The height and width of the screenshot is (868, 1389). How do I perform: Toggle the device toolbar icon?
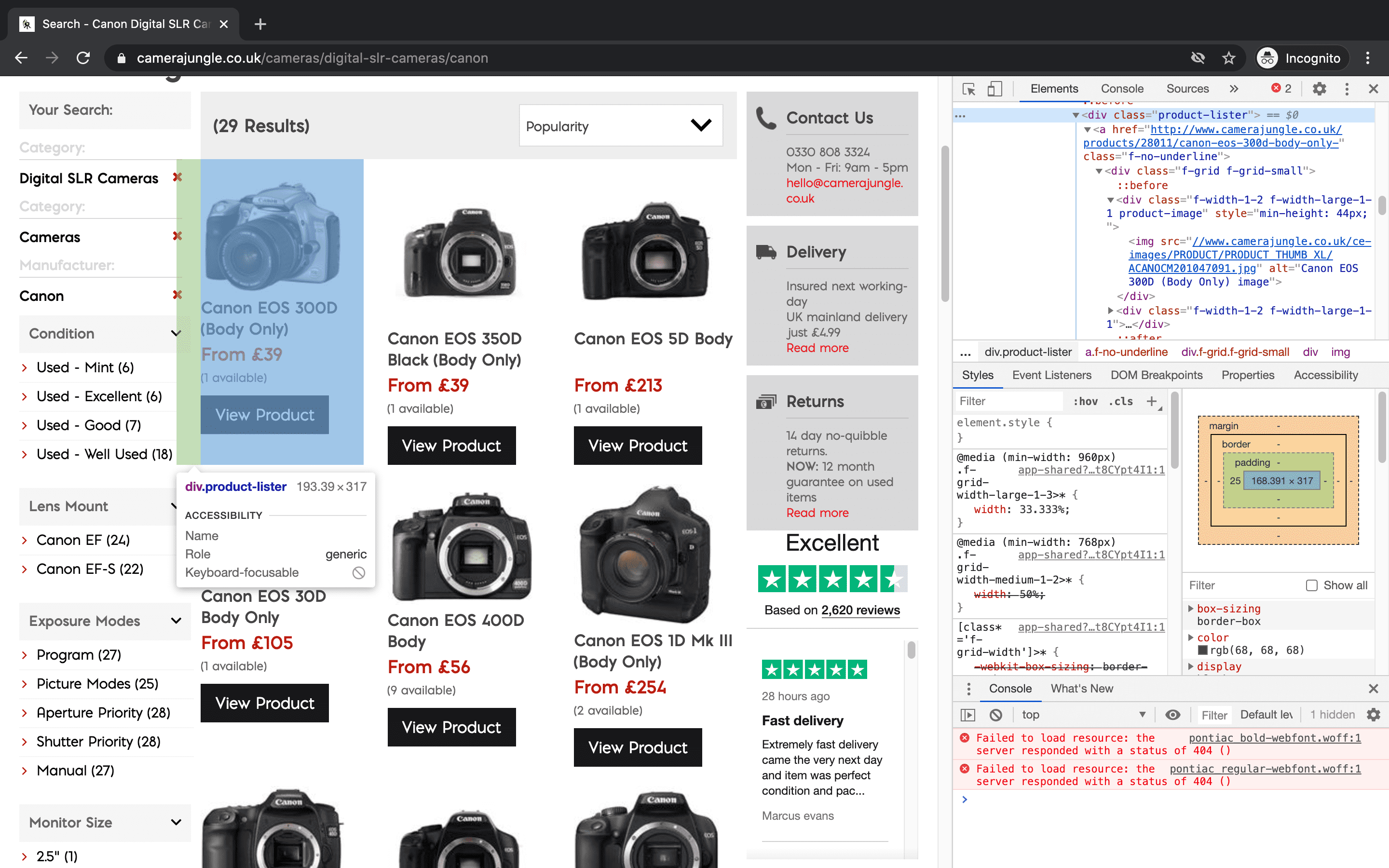tap(994, 89)
